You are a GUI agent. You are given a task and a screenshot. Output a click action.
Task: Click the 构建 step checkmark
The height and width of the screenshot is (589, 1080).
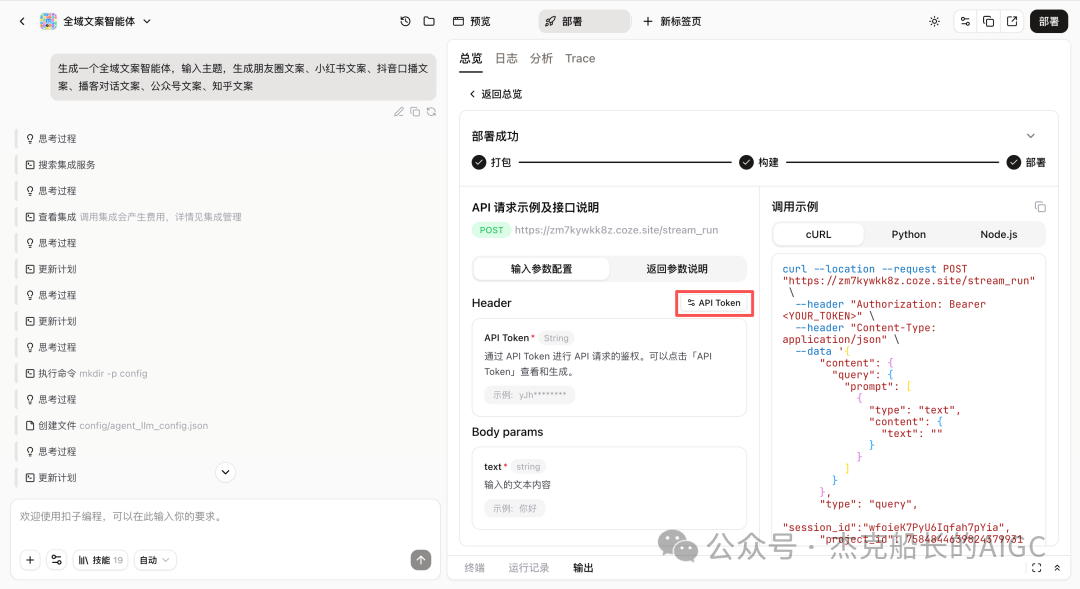tap(746, 163)
